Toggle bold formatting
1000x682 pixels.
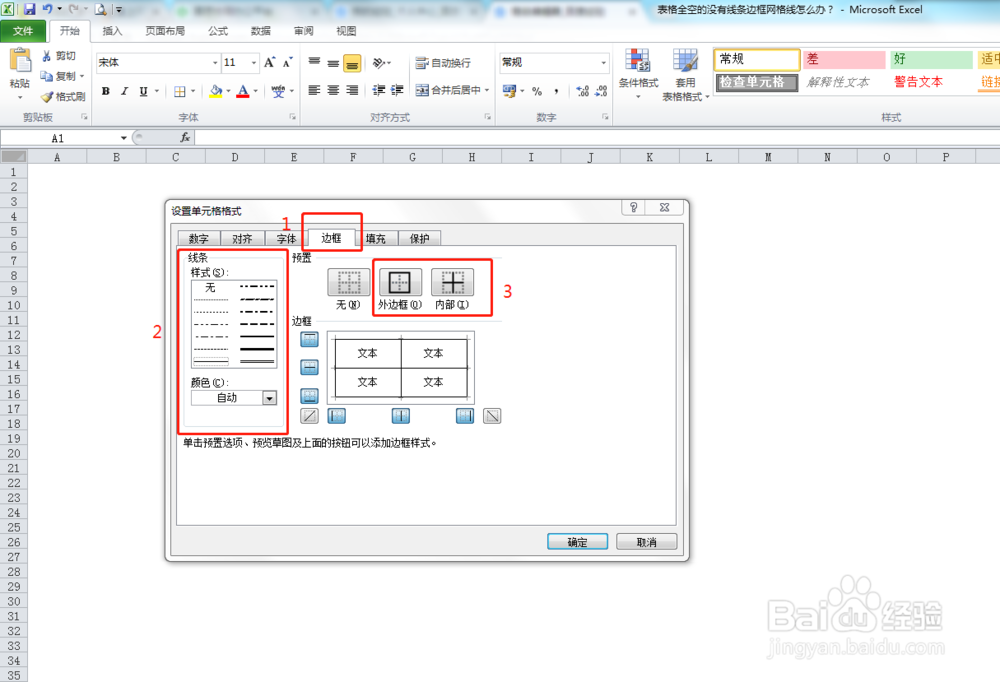(x=105, y=90)
